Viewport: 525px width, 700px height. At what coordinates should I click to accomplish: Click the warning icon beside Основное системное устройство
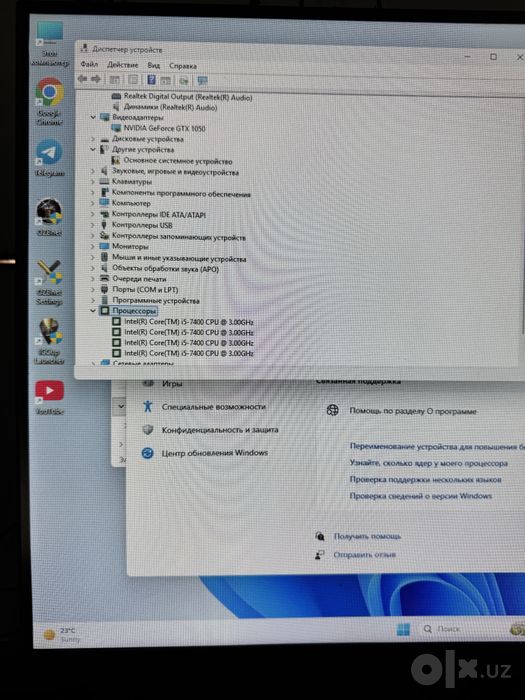click(x=116, y=160)
